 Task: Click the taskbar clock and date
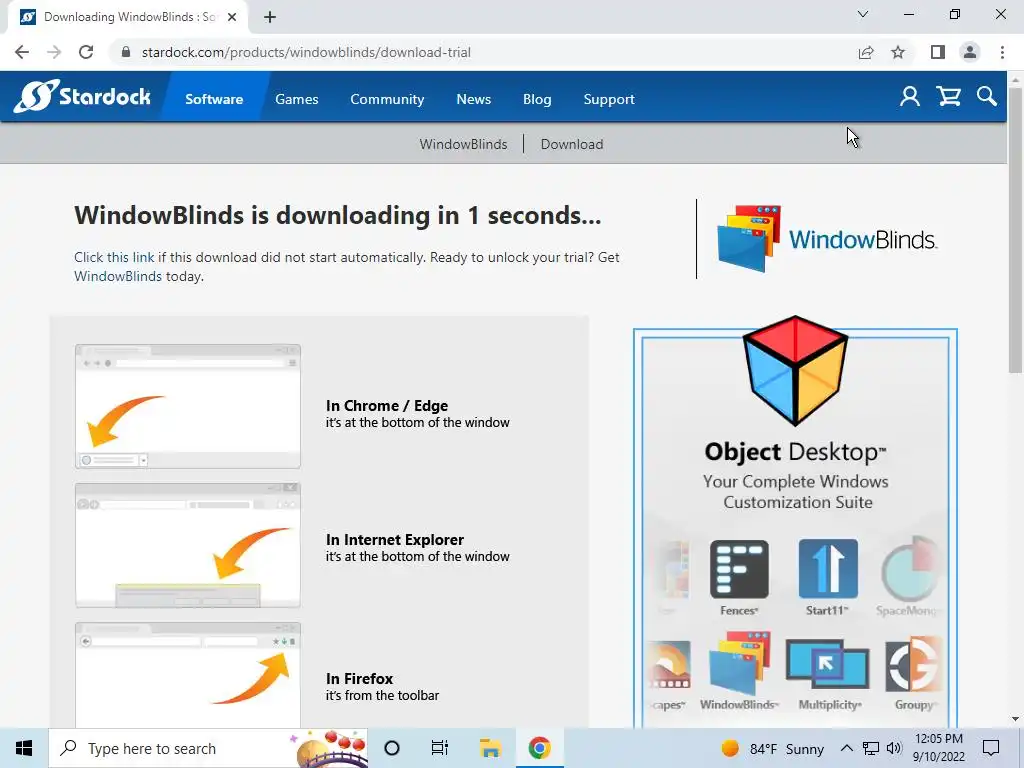(x=938, y=748)
